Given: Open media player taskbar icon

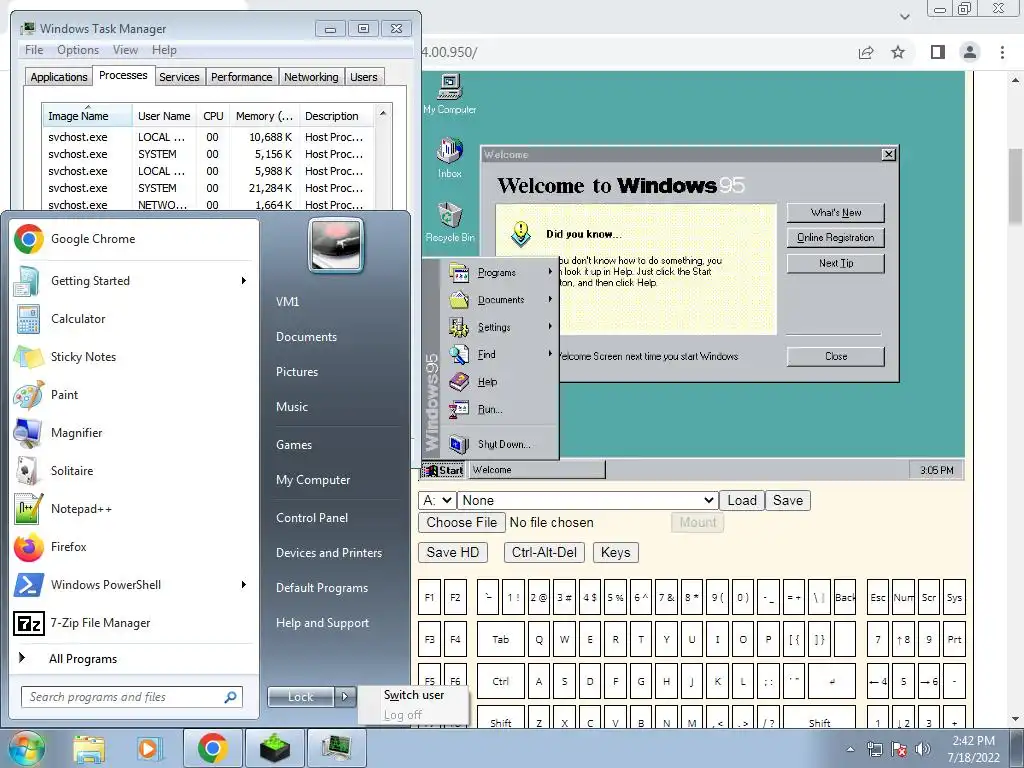Looking at the screenshot, I should [149, 748].
